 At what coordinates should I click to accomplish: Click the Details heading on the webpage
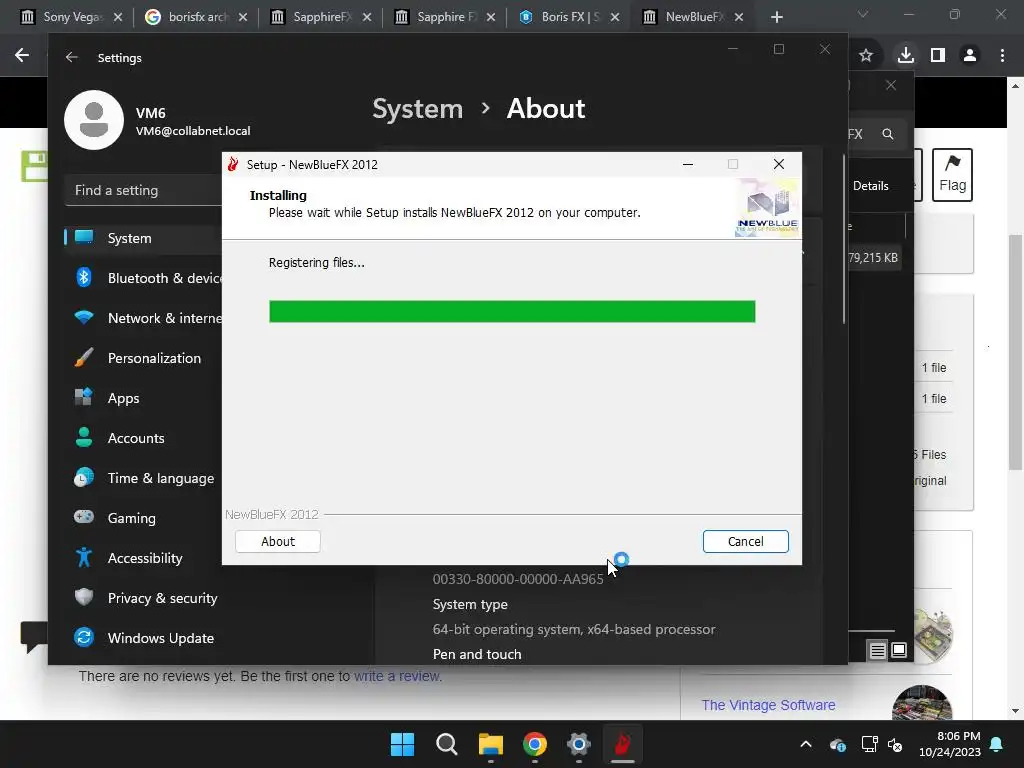871,186
